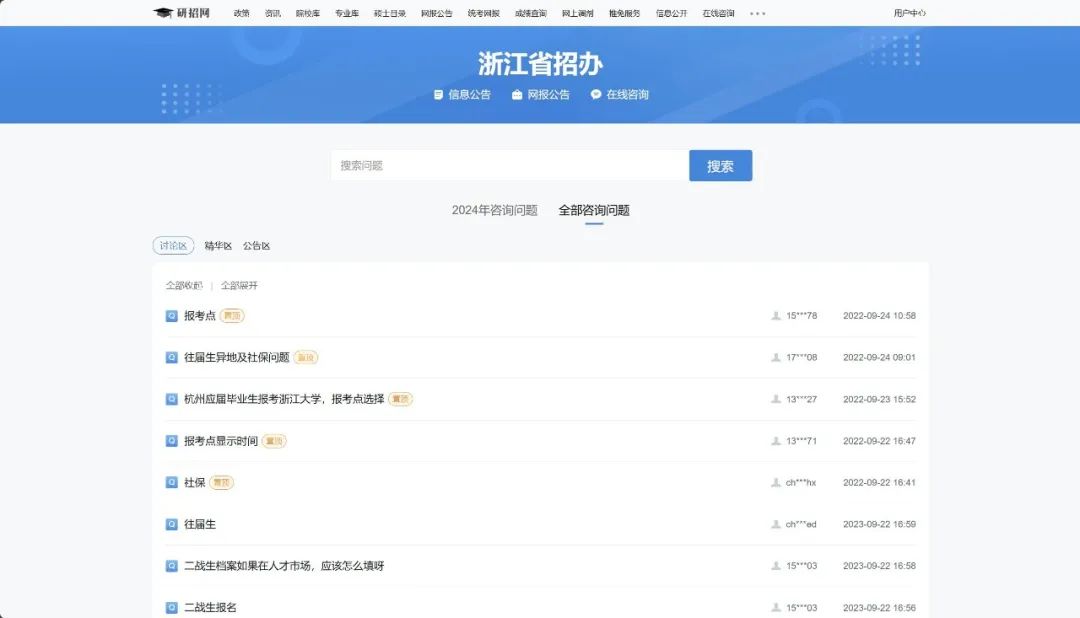Open question 往届生异地及社保问题

(236, 358)
